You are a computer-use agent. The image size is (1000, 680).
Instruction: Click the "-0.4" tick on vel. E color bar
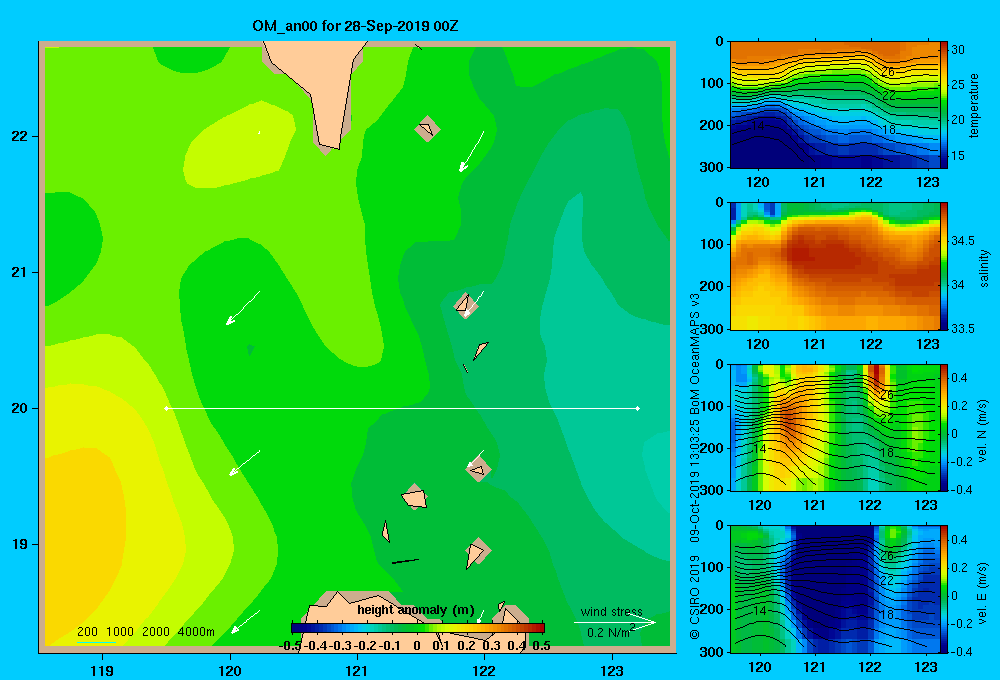point(961,651)
